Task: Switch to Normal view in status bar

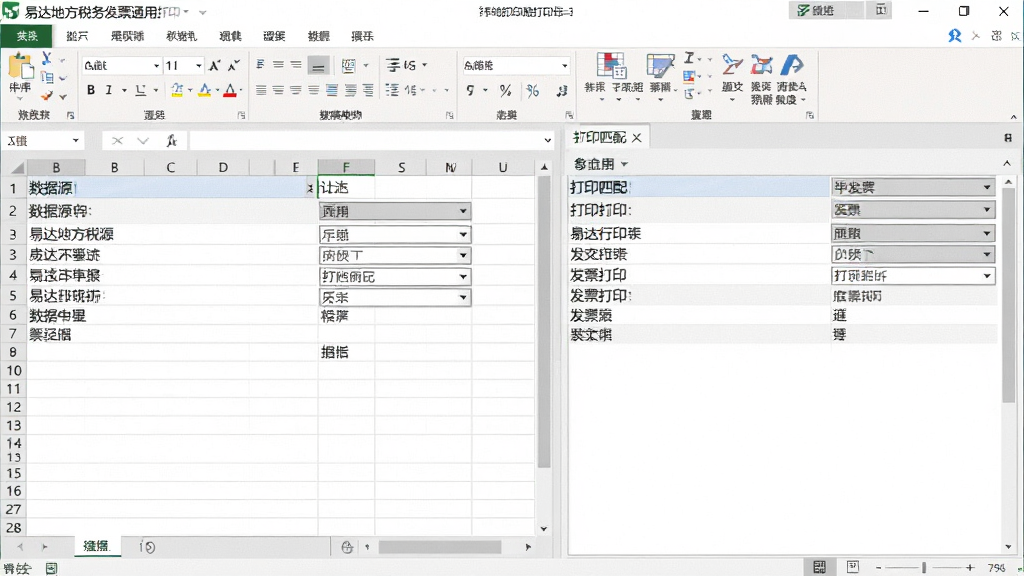Action: pyautogui.click(x=819, y=567)
